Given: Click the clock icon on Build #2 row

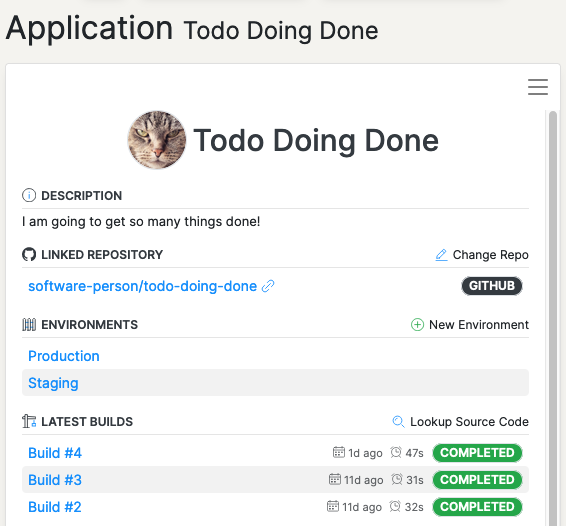Looking at the screenshot, I should (x=395, y=507).
